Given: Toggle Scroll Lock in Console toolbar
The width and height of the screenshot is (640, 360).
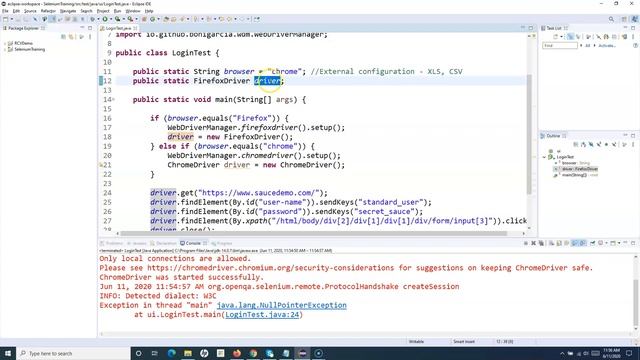Looking at the screenshot, I should point(559,243).
